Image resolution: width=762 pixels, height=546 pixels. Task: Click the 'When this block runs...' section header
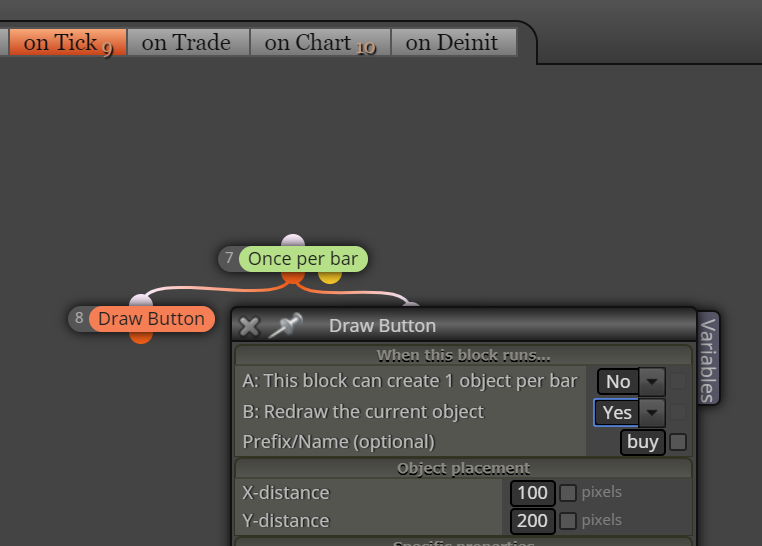pos(463,356)
